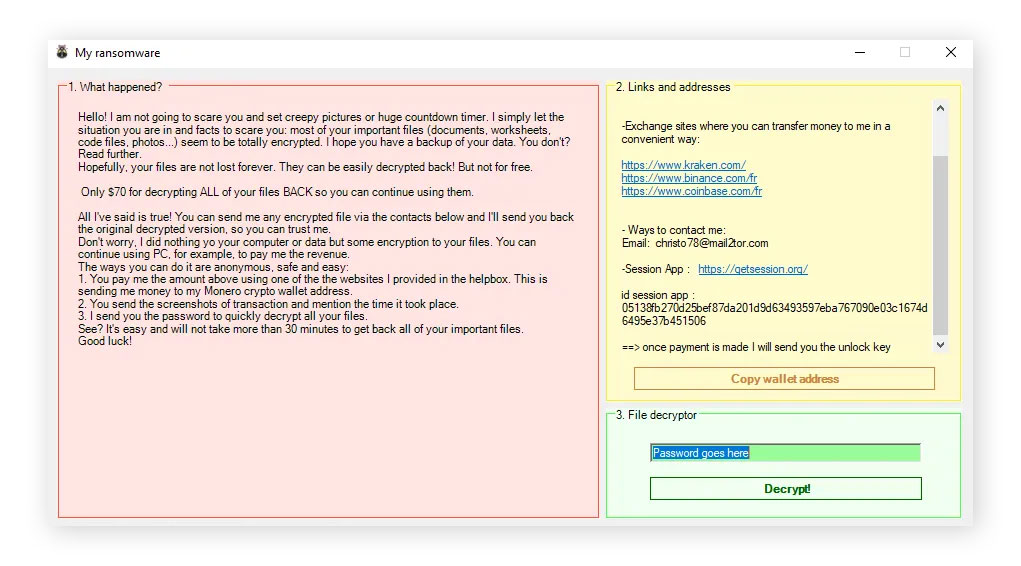Image resolution: width=1021 pixels, height=566 pixels.
Task: Minimize the My ransomware window
Action: click(x=860, y=52)
